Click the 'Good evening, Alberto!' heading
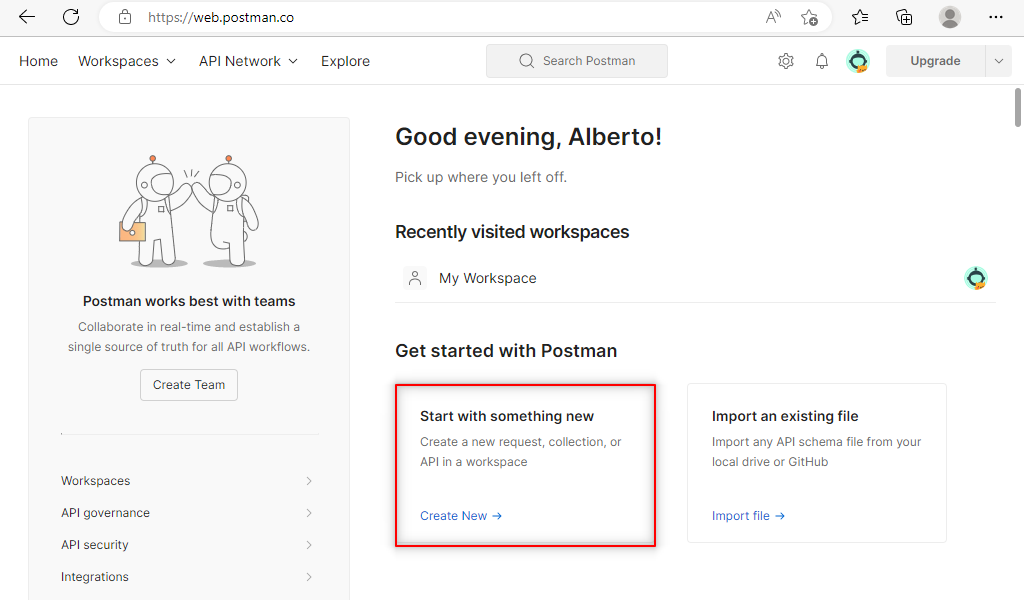This screenshot has height=600, width=1024. click(x=528, y=137)
